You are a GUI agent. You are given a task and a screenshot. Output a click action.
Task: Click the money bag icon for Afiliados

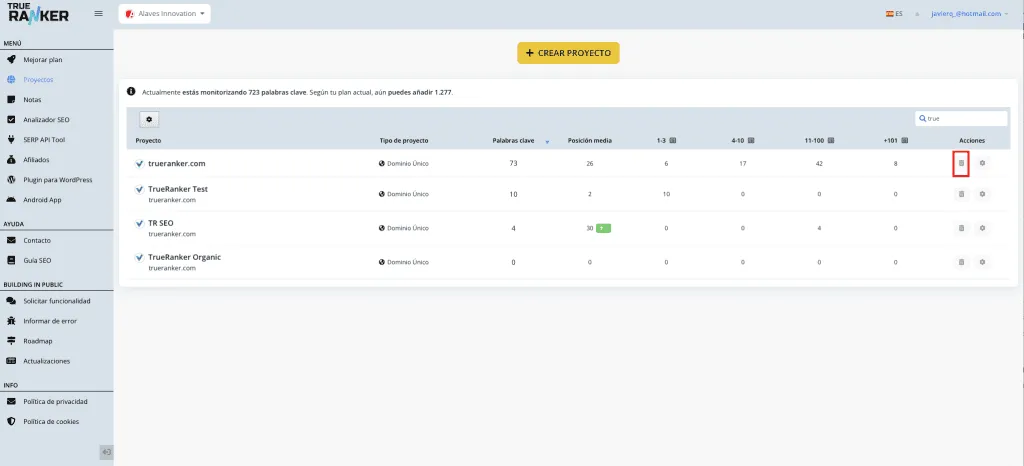pyautogui.click(x=11, y=160)
